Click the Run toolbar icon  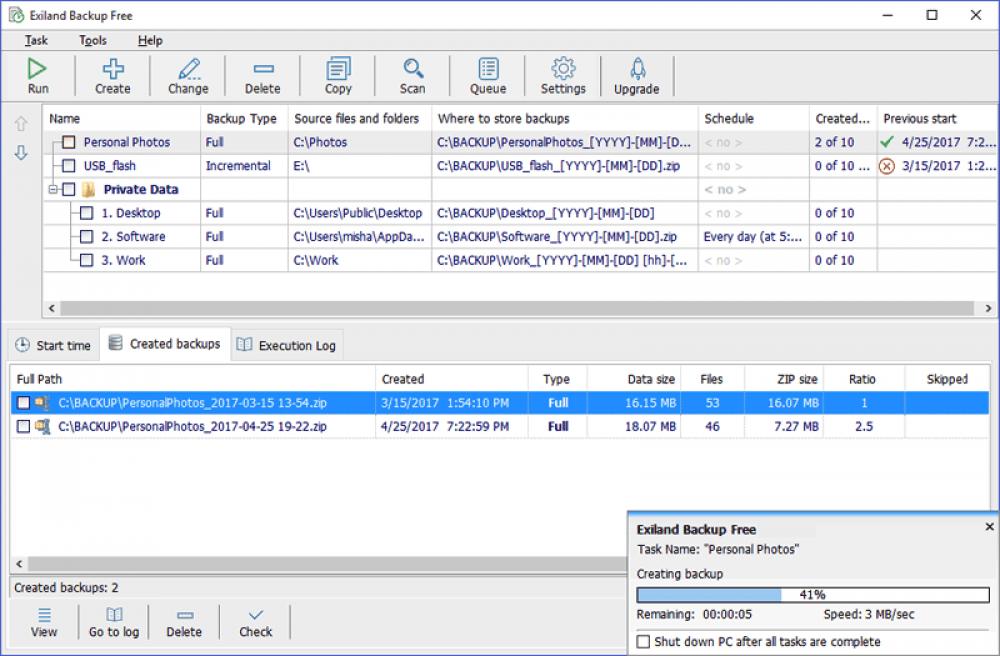coord(38,75)
